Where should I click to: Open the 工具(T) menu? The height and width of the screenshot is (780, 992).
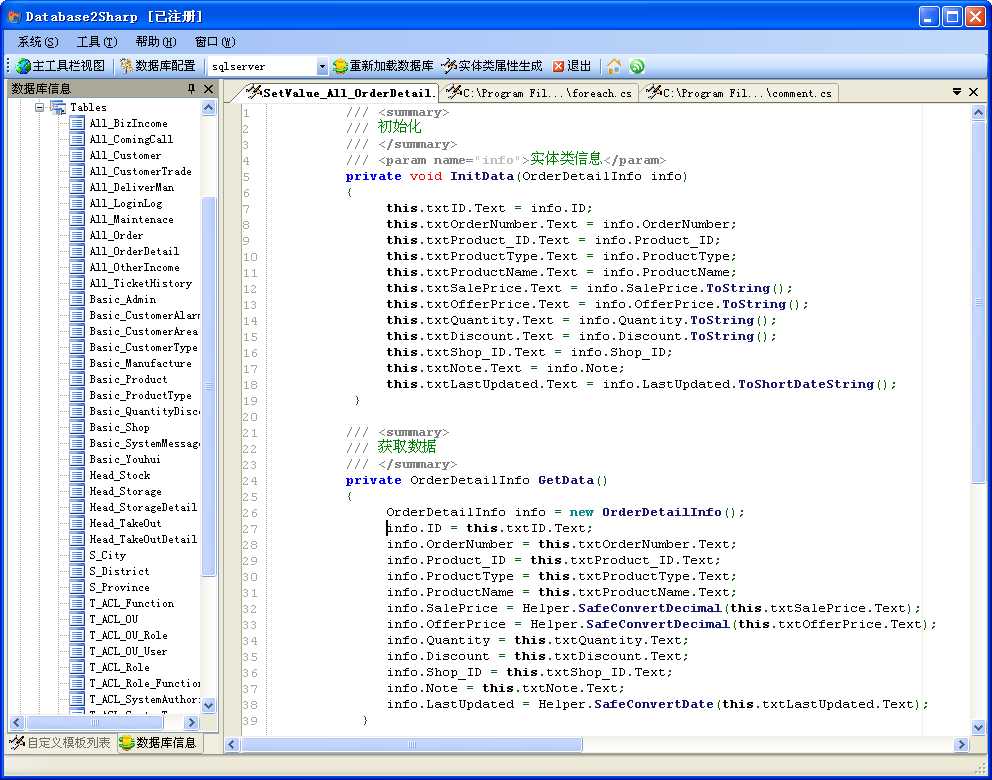click(x=97, y=42)
